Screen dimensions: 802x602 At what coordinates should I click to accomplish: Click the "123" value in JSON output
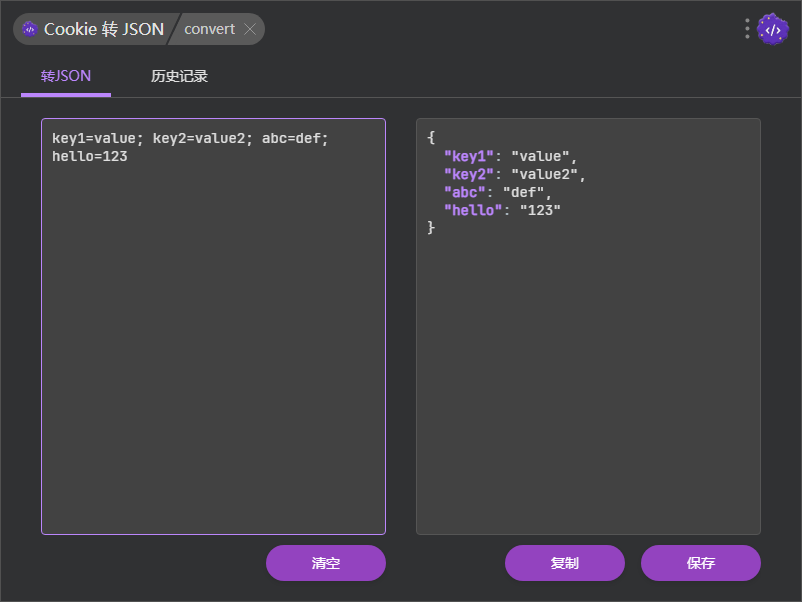540,210
